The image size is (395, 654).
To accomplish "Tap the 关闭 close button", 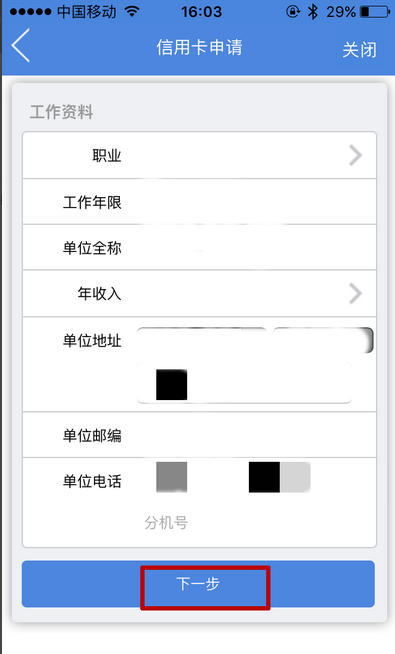I will [x=359, y=50].
